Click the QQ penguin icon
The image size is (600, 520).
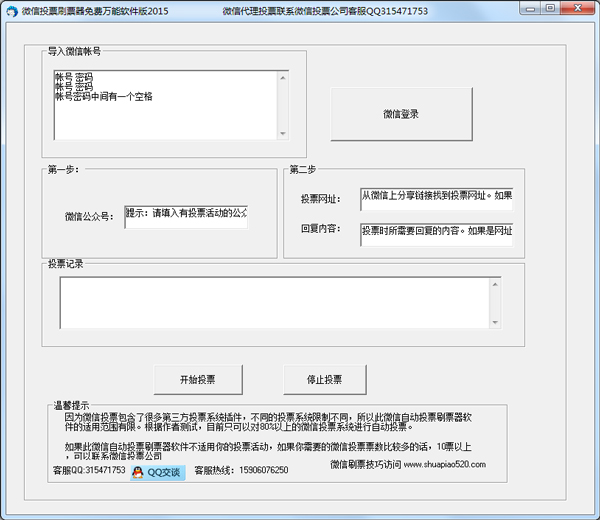[x=137, y=473]
